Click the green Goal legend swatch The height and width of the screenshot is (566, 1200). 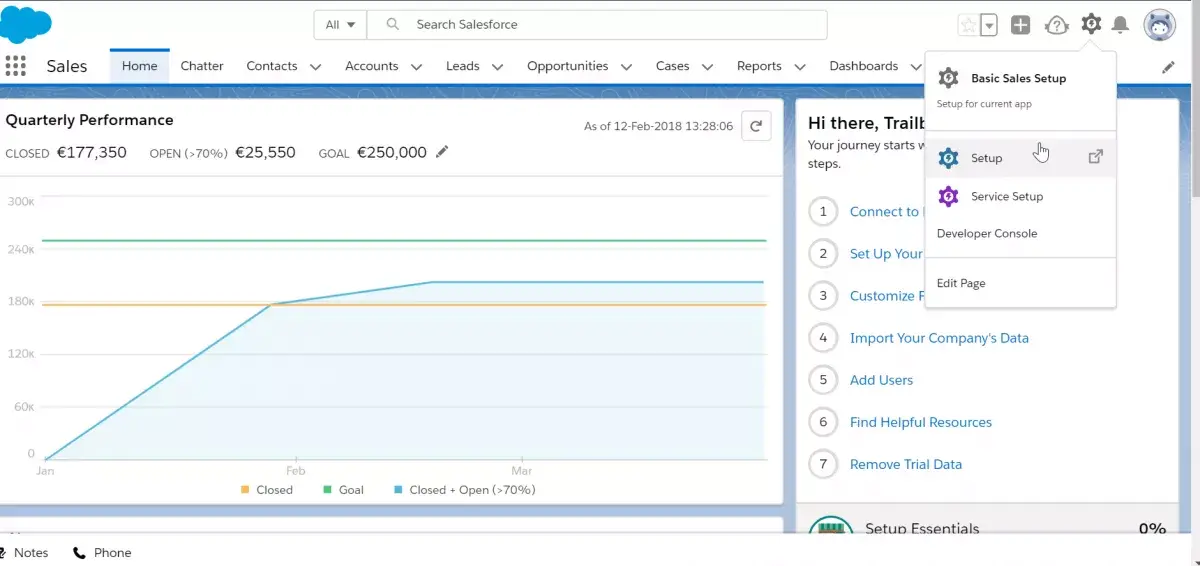click(327, 490)
